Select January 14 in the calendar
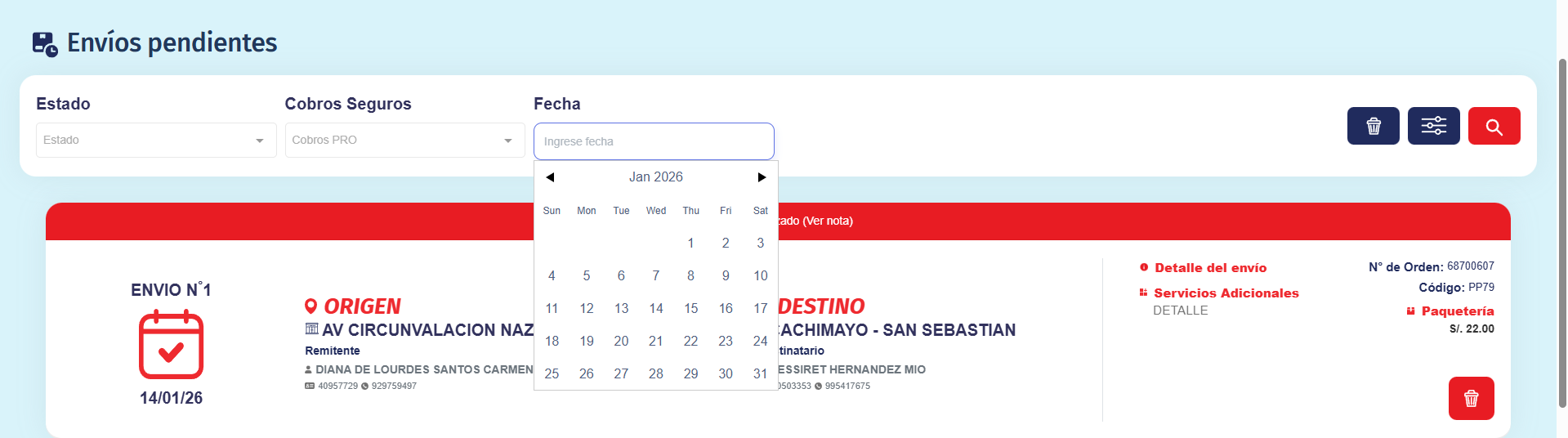 point(656,308)
